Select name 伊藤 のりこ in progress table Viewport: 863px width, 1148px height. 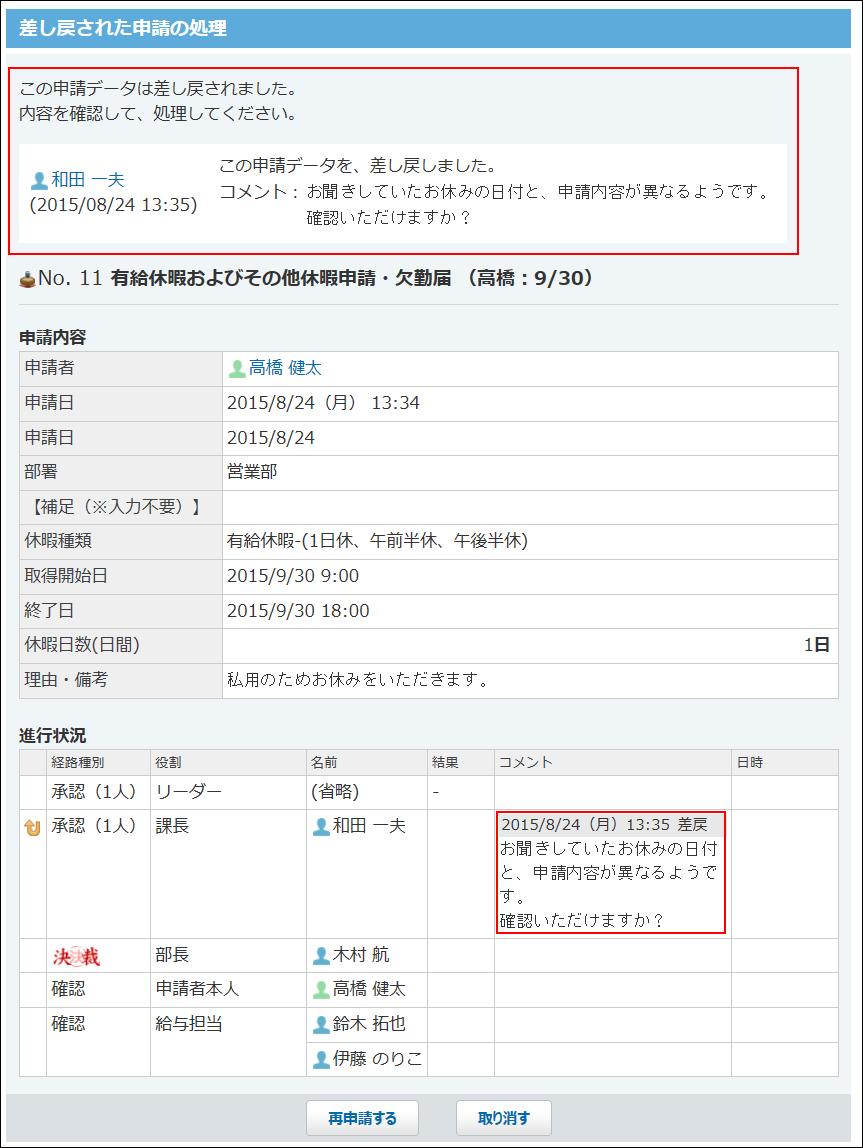[x=378, y=1059]
